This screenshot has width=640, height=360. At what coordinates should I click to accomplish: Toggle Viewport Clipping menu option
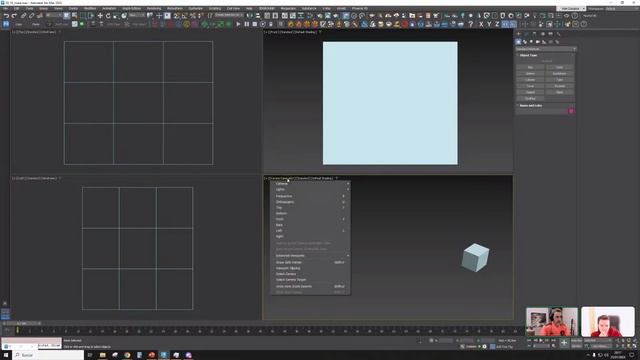pos(310,268)
